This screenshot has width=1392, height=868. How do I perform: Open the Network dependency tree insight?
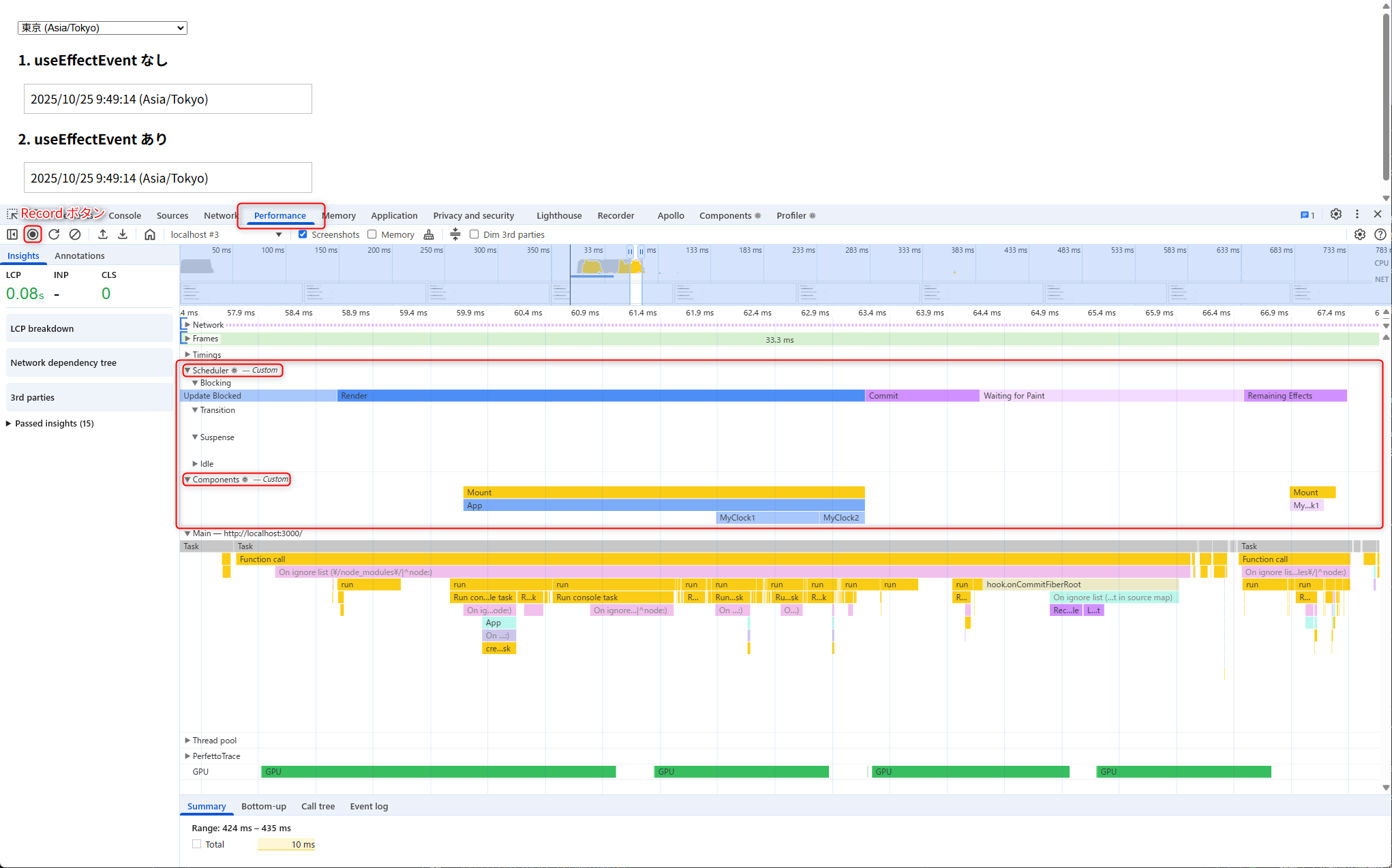(63, 362)
